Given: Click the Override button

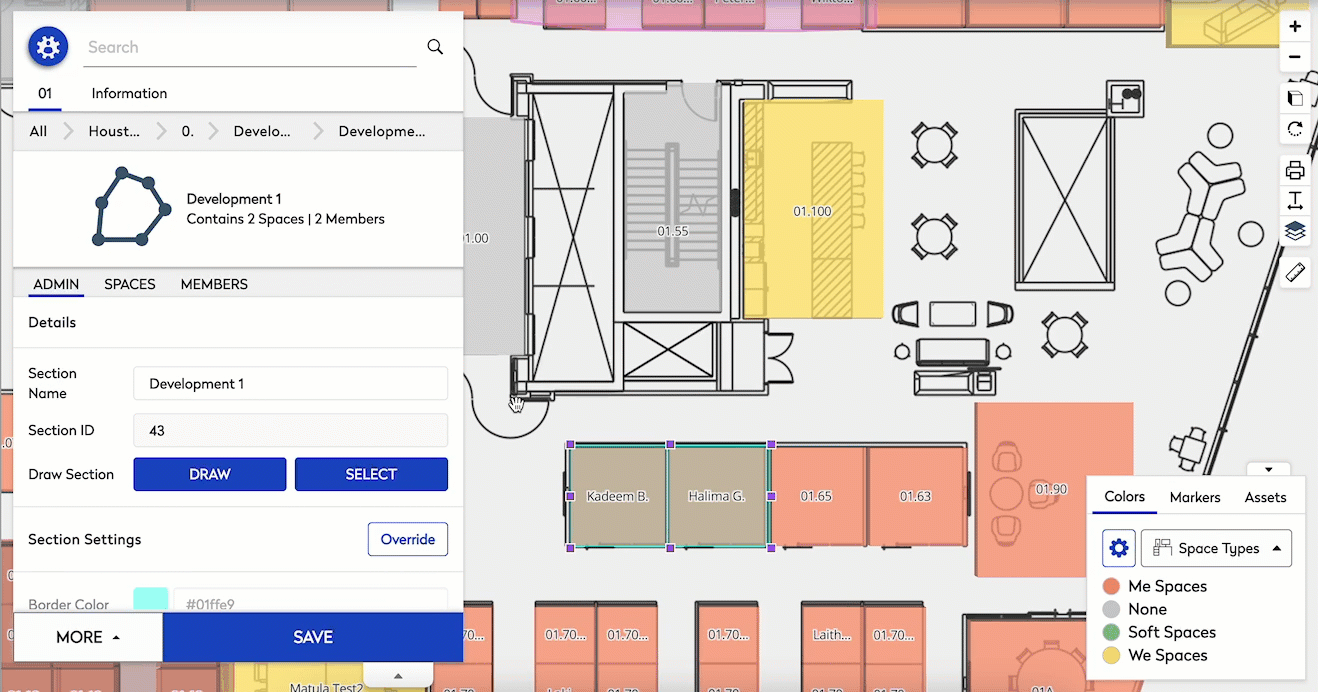Looking at the screenshot, I should click(x=408, y=539).
